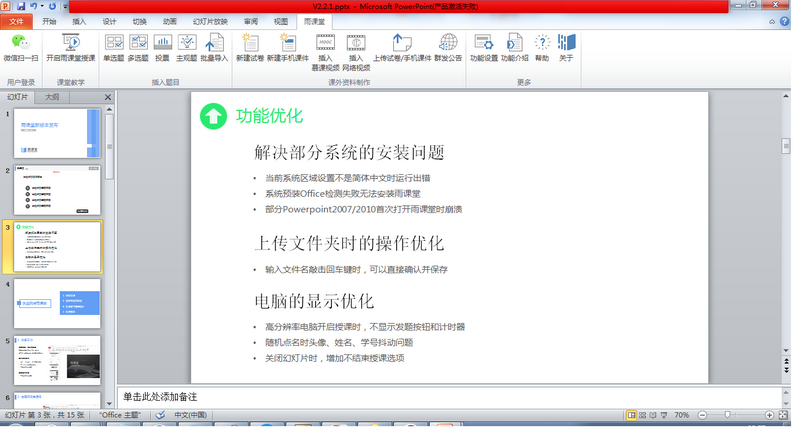Click the WeChat scan login icon
This screenshot has height=431, width=800.
point(20,48)
